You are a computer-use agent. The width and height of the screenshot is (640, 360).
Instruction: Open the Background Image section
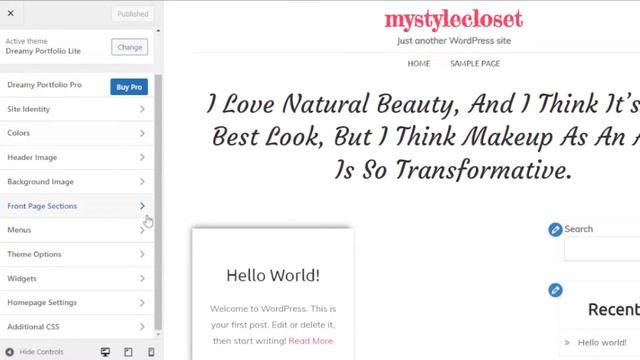coord(77,182)
